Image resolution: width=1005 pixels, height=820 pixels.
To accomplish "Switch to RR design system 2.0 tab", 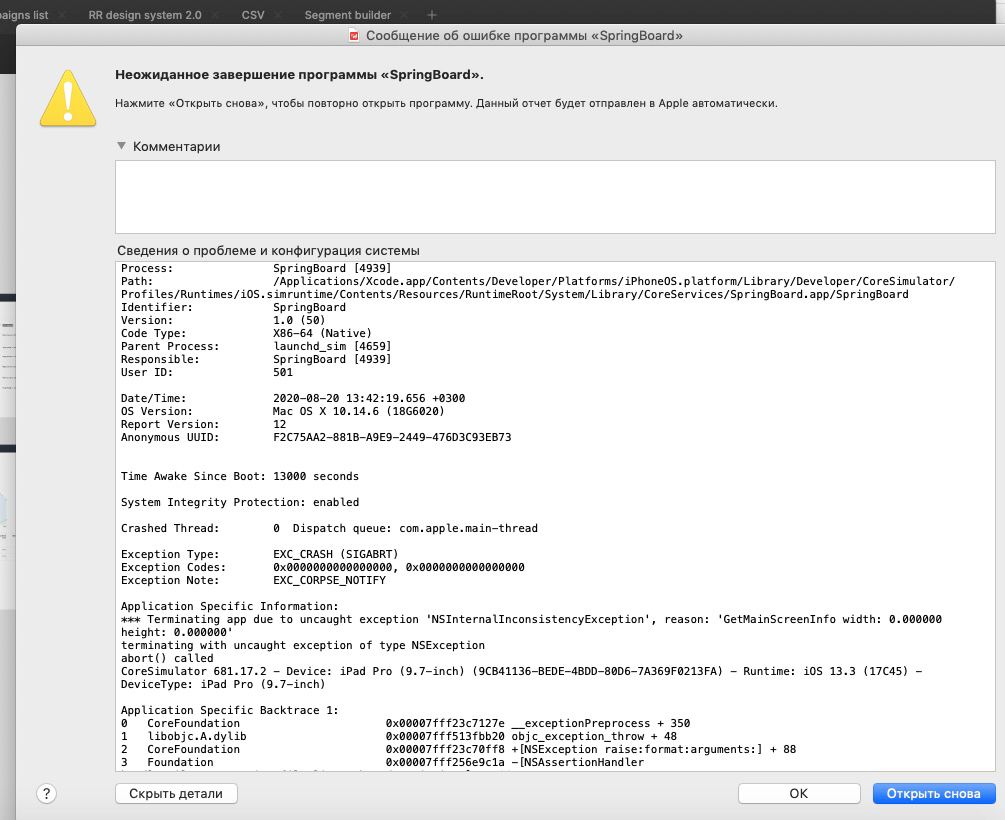I will pyautogui.click(x=145, y=15).
